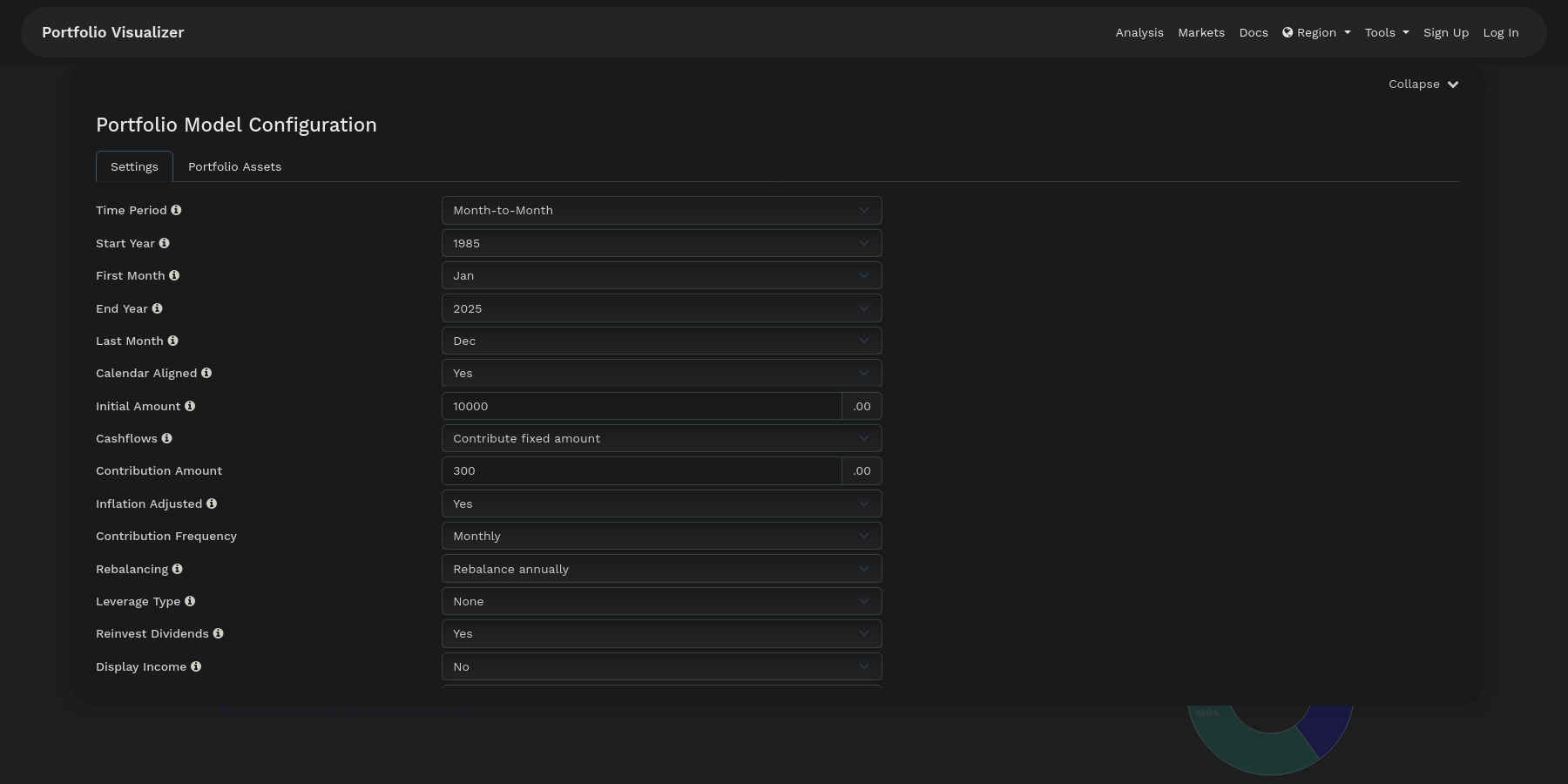Open the Reinvest Dividends dropdown

662,633
